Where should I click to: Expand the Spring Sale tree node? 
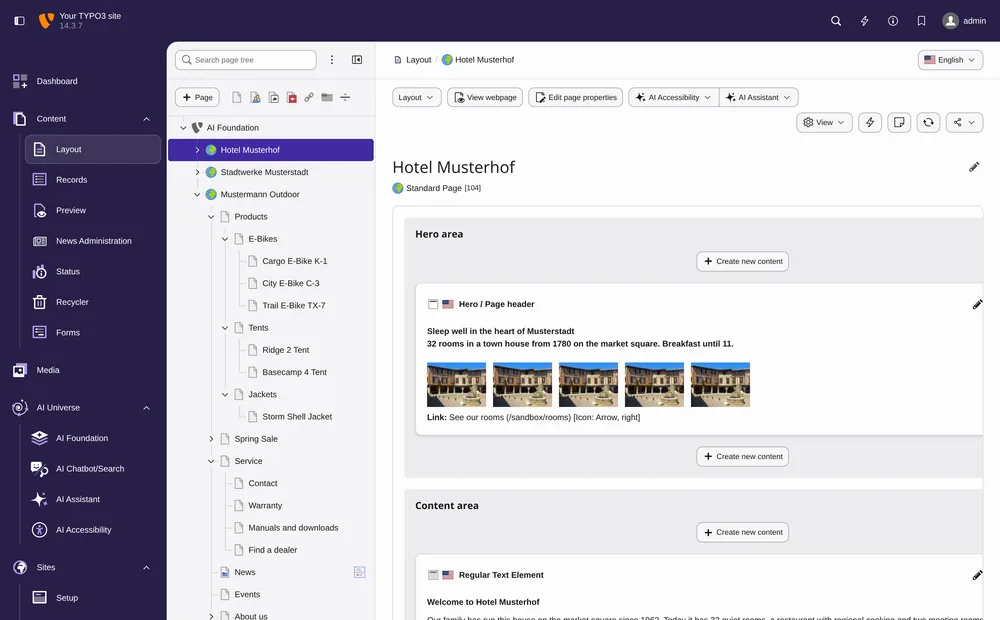211,439
